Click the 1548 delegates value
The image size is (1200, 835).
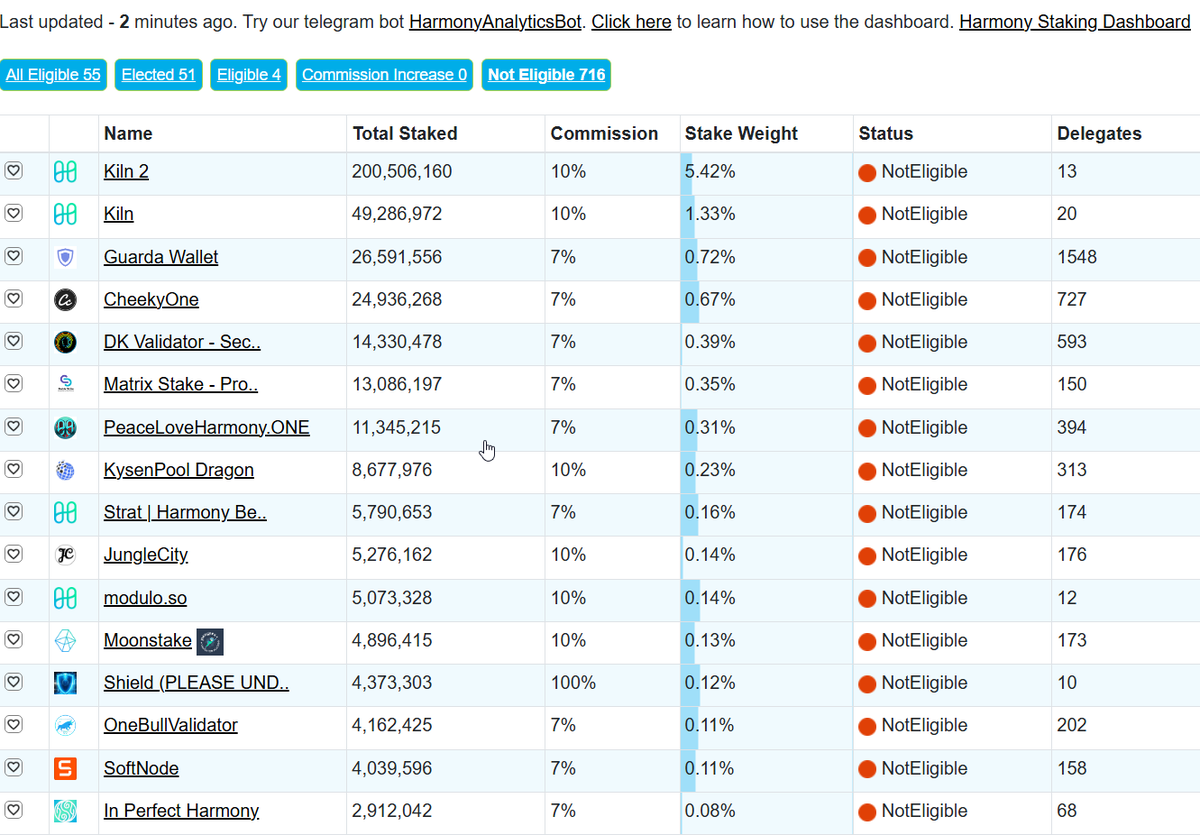point(1077,257)
